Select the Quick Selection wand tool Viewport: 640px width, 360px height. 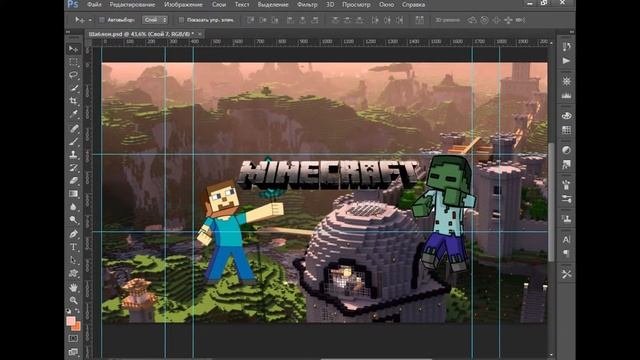click(x=73, y=88)
